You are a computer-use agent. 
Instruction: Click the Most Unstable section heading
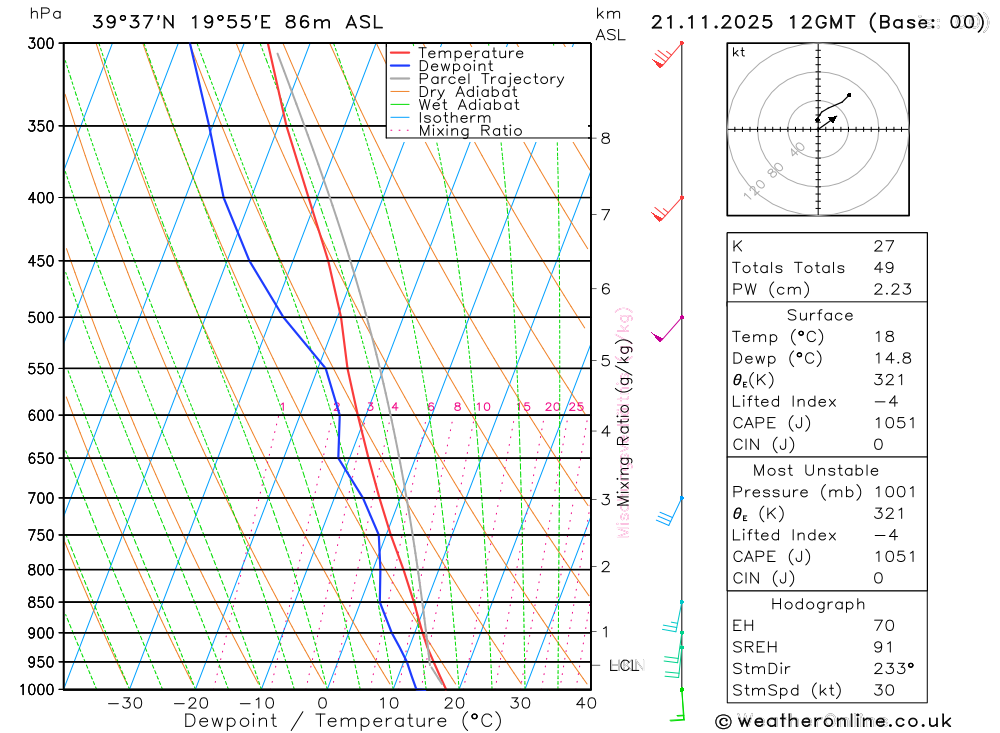816,471
